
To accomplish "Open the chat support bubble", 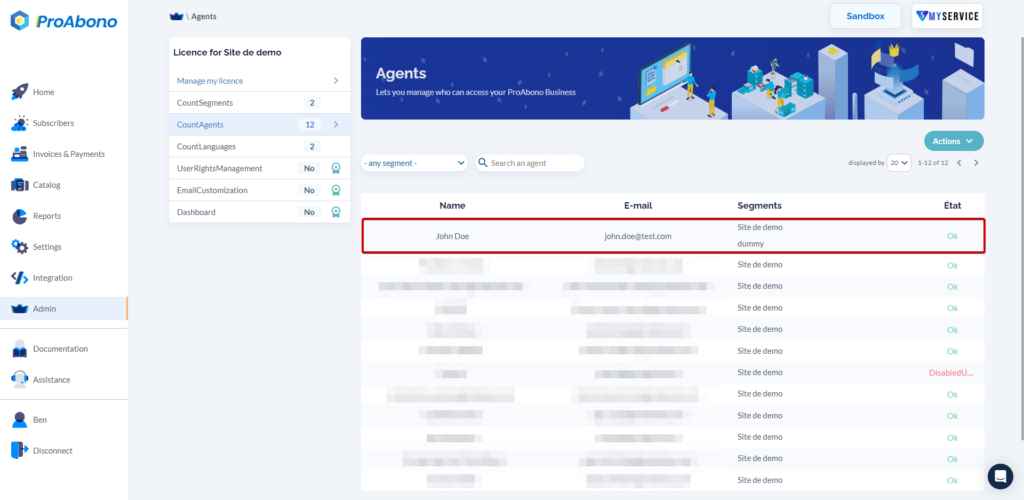I will 1000,477.
